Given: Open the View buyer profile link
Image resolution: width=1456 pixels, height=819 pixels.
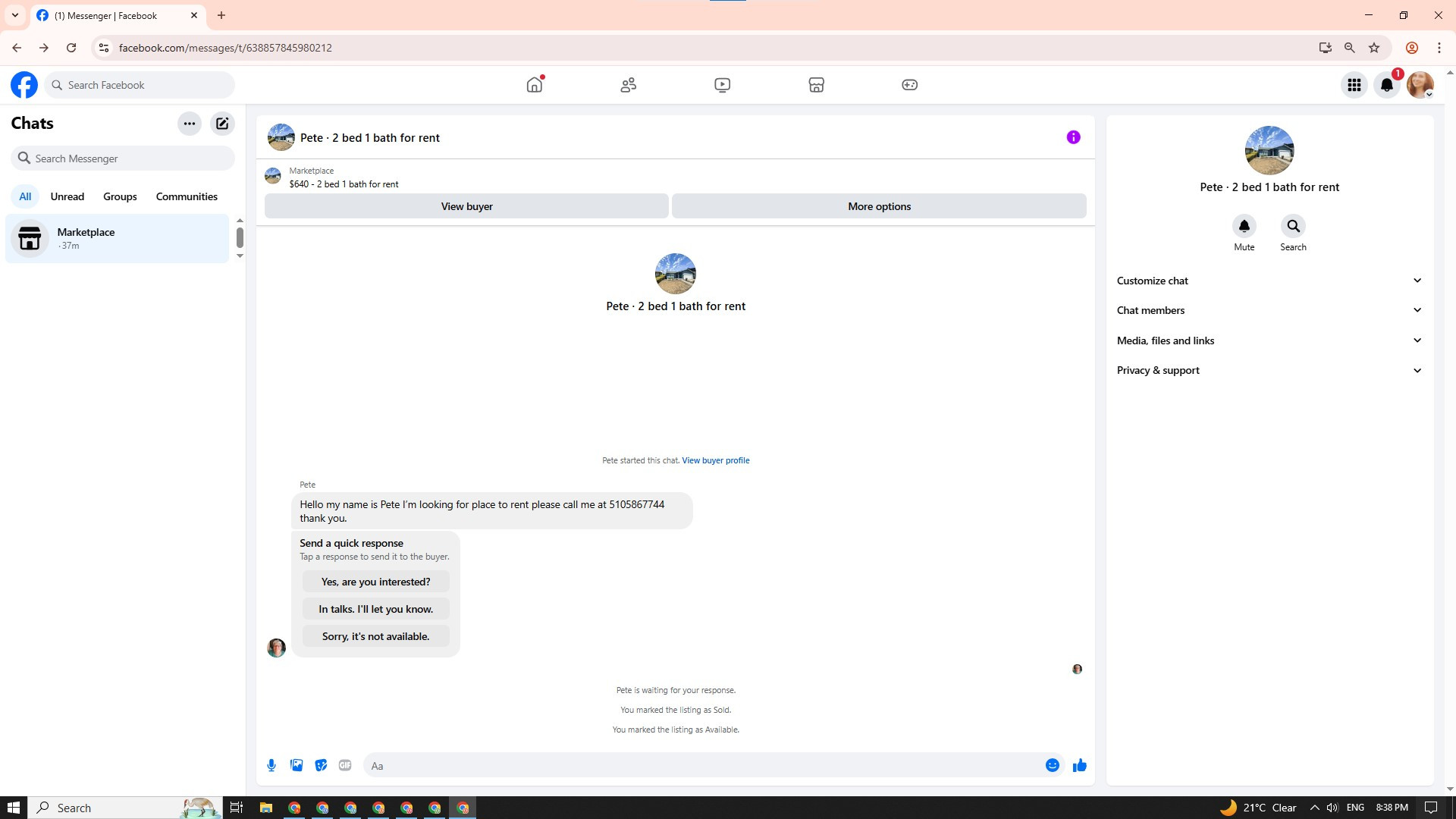Looking at the screenshot, I should [715, 460].
